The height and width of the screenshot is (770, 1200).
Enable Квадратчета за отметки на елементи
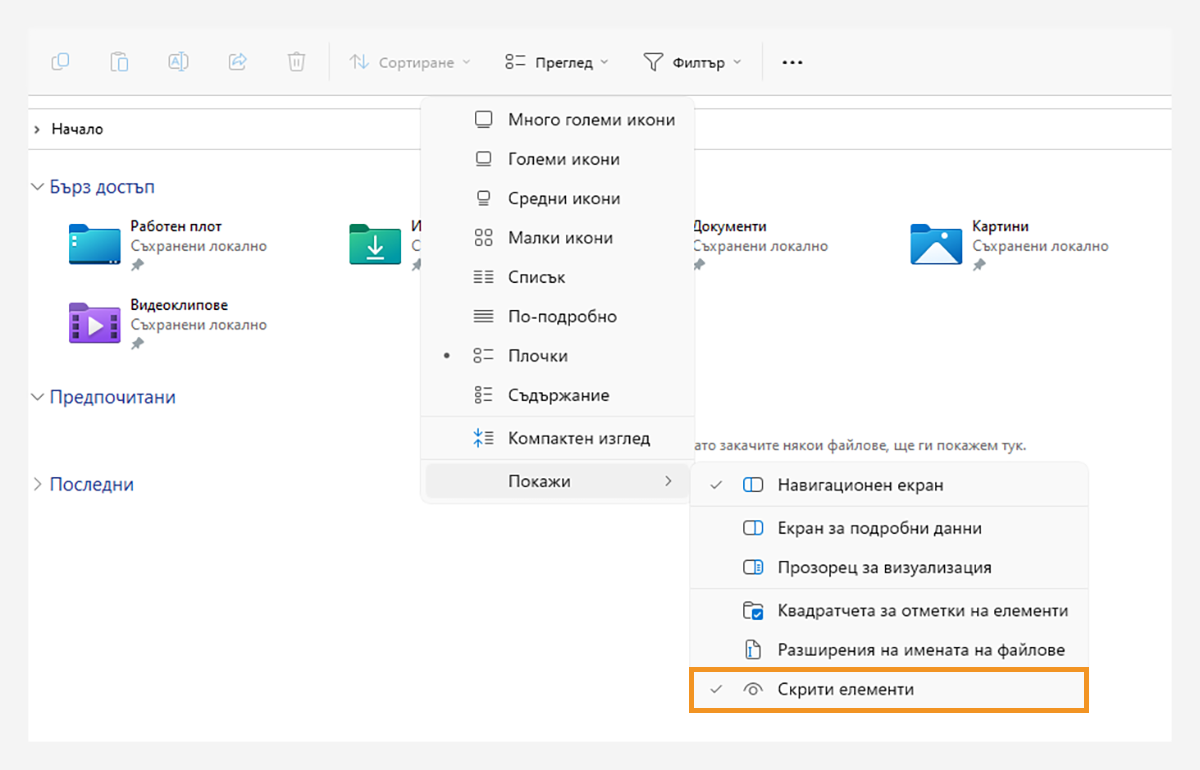(922, 611)
